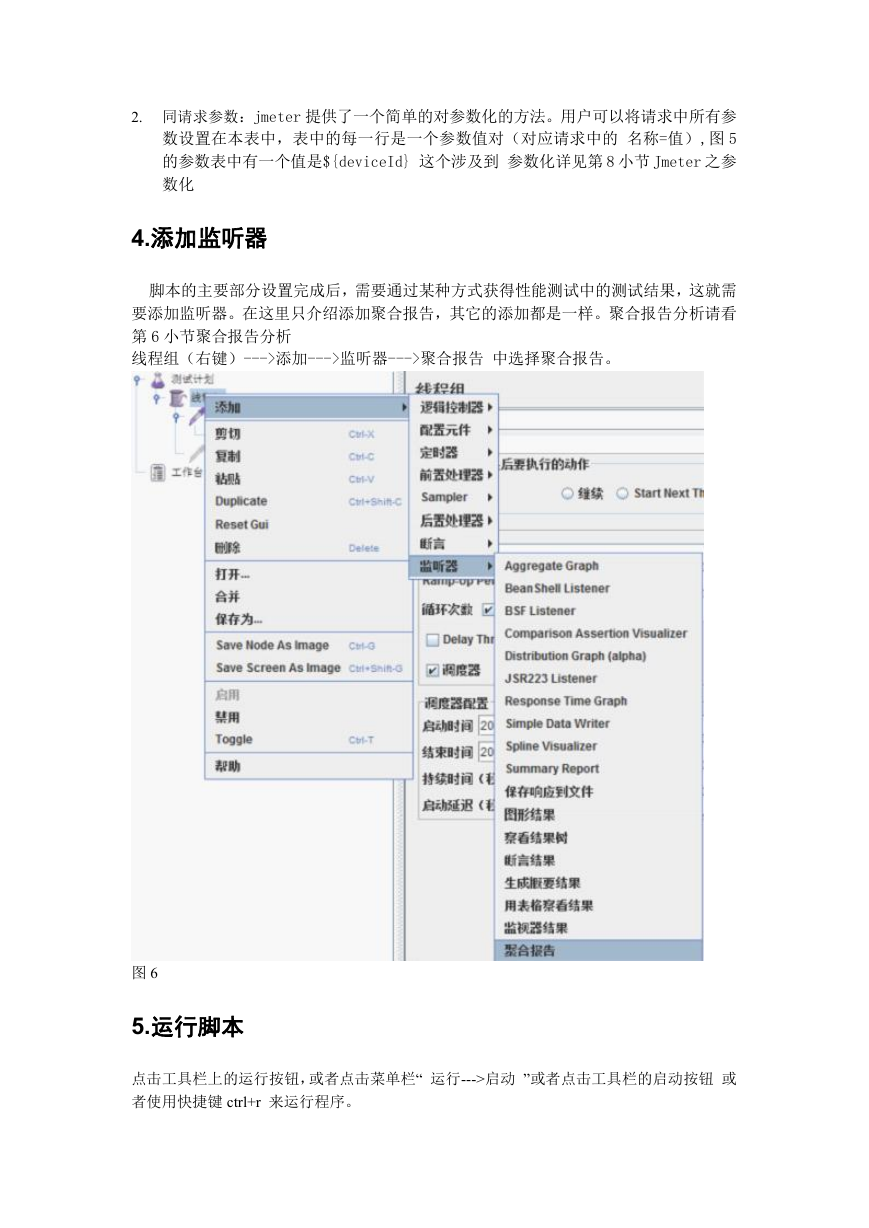Select Response Time Graph
This screenshot has height=1228, width=869.
click(x=599, y=701)
